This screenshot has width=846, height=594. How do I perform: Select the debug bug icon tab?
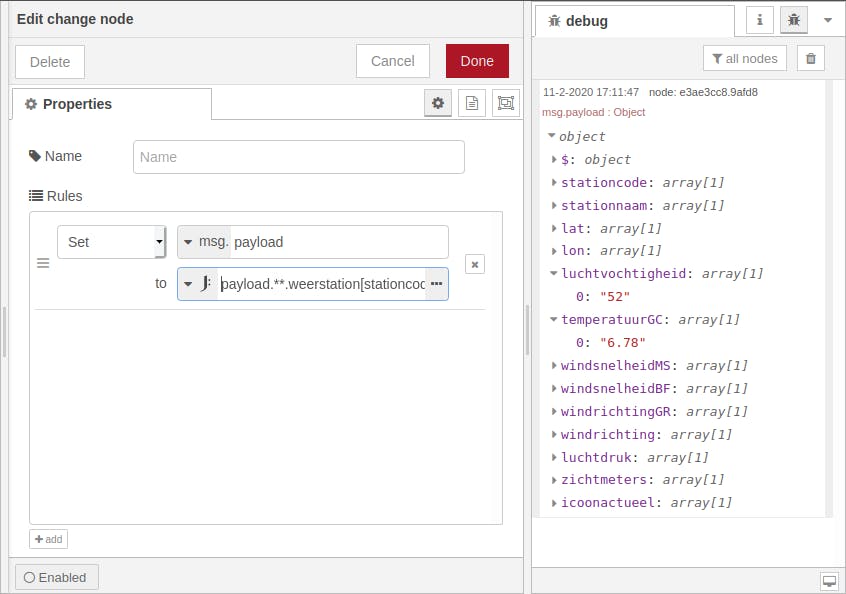coord(794,20)
